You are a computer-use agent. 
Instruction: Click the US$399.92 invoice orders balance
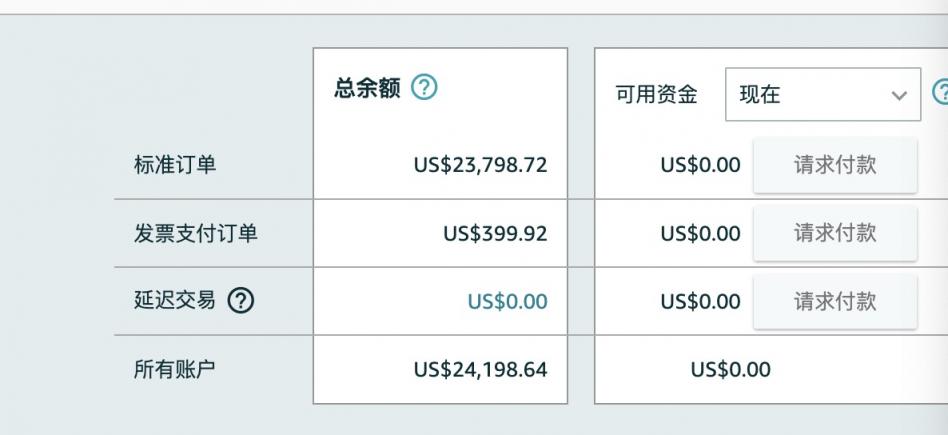(x=495, y=234)
